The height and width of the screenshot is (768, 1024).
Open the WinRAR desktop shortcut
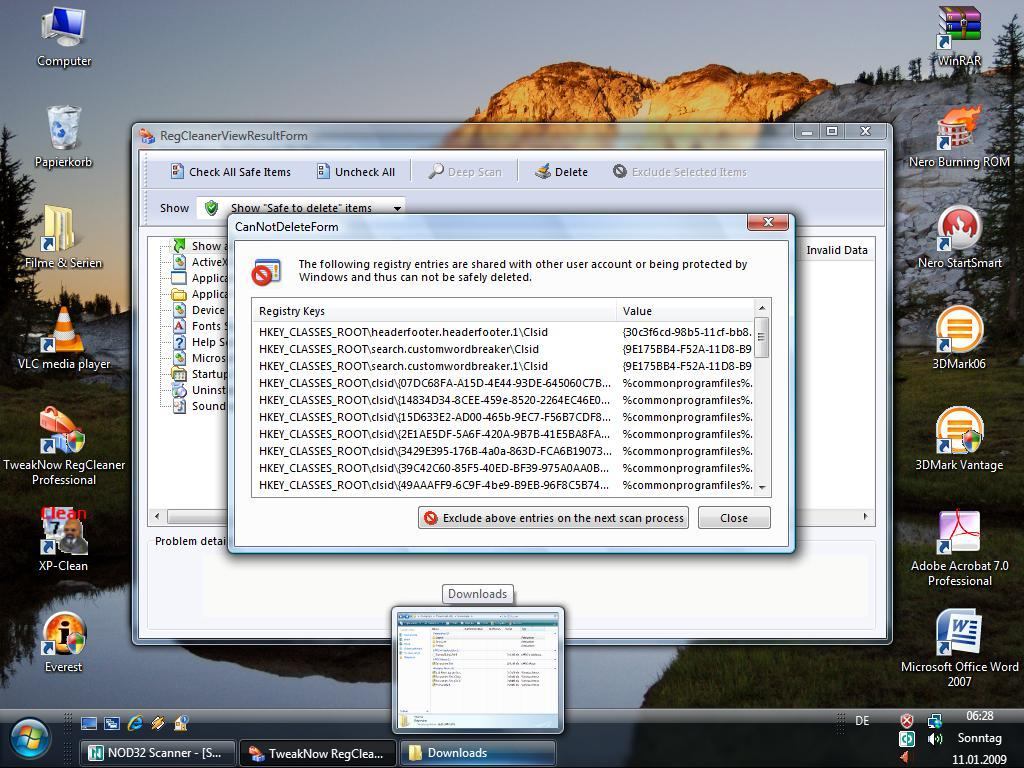[x=959, y=36]
